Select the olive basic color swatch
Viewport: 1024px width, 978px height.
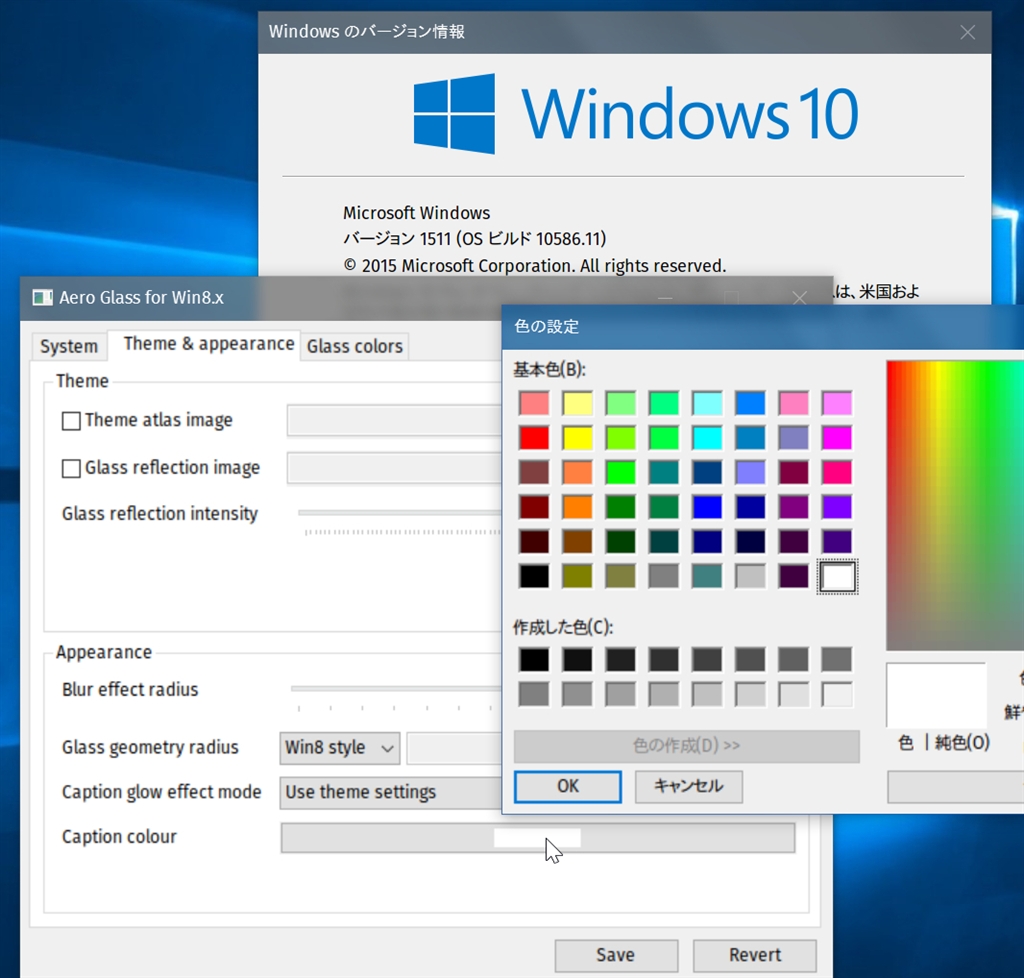[577, 576]
